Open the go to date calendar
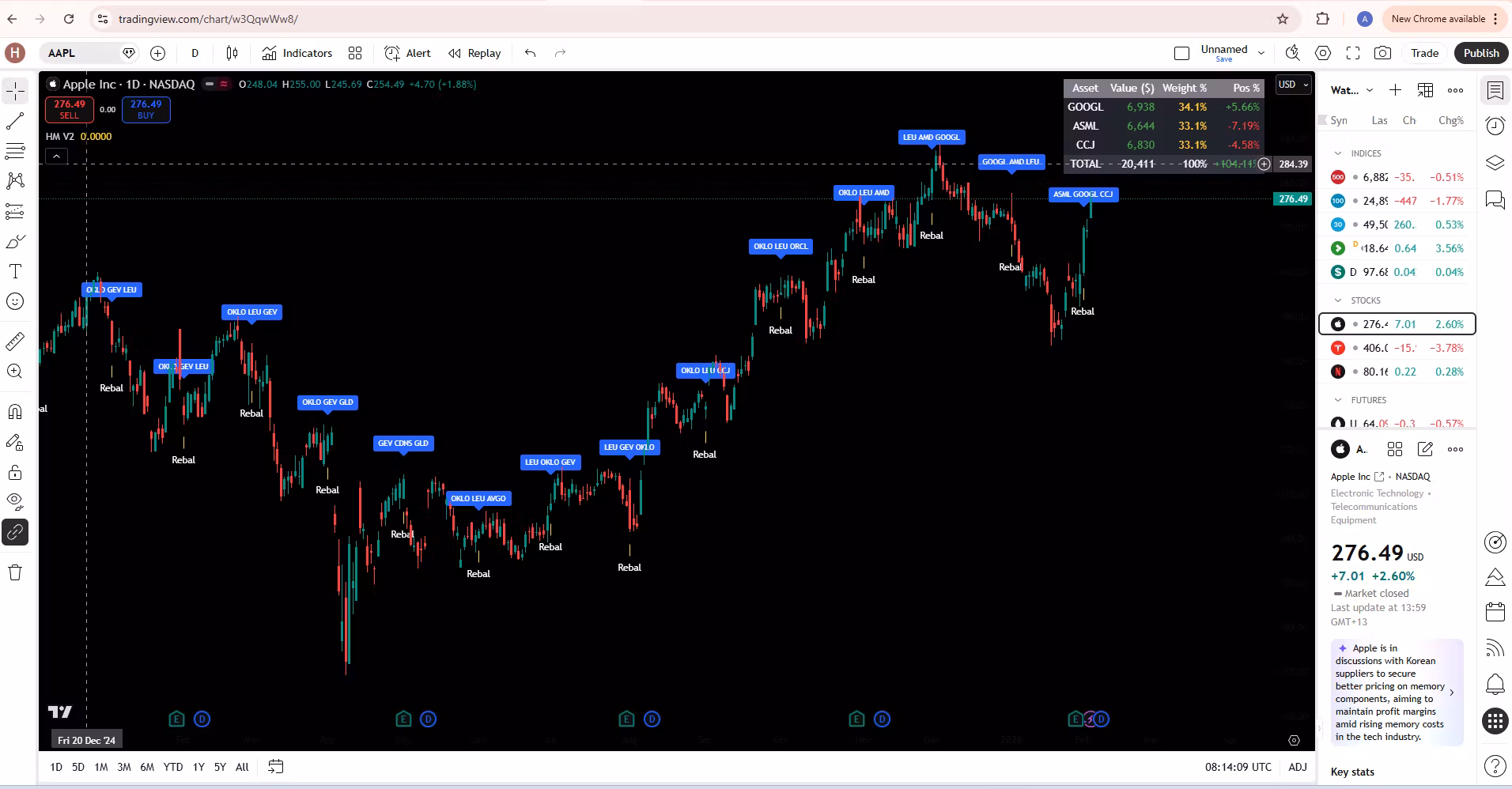The image size is (1512, 789). coord(275,767)
